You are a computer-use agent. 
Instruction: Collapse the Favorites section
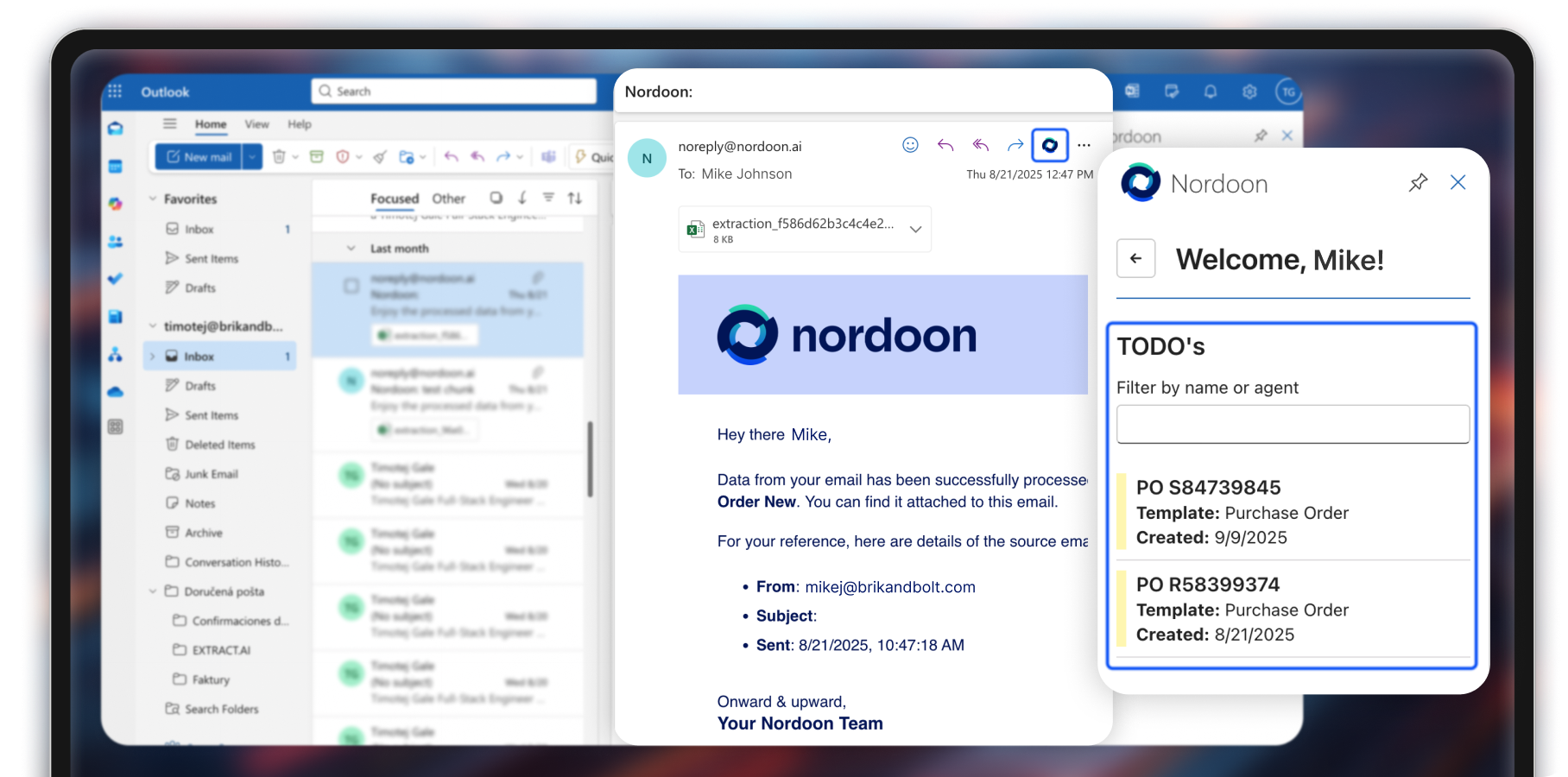[153, 199]
